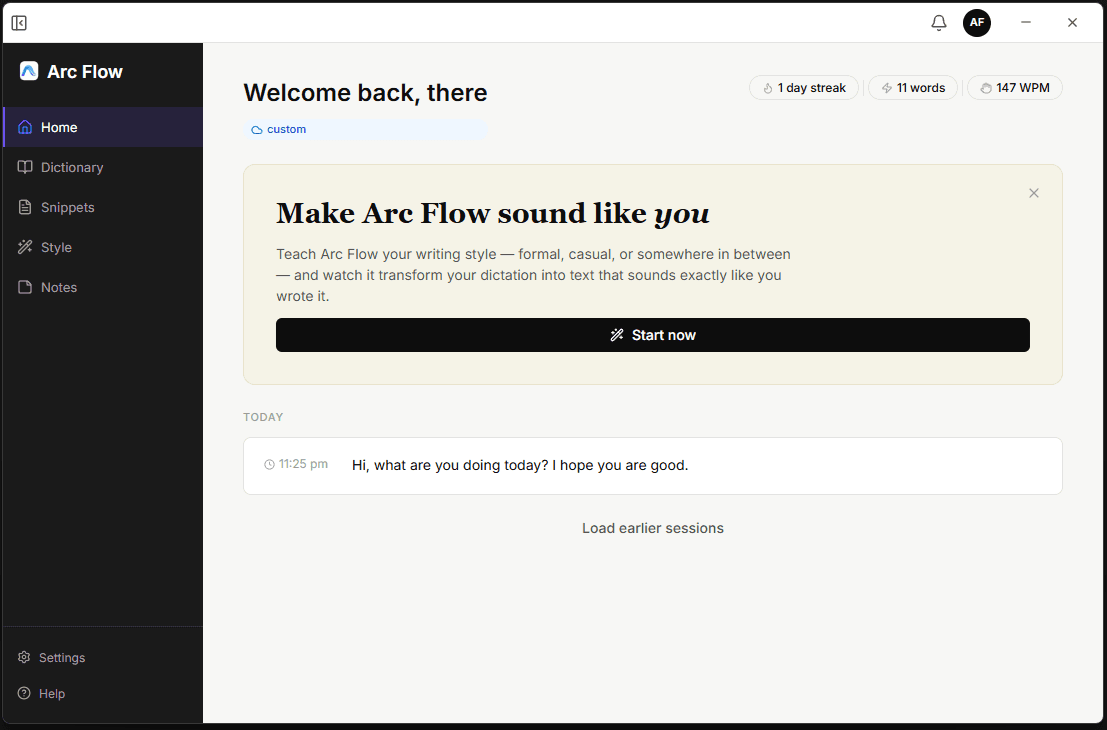Open the AF profile avatar
This screenshot has width=1107, height=730.
coord(976,23)
